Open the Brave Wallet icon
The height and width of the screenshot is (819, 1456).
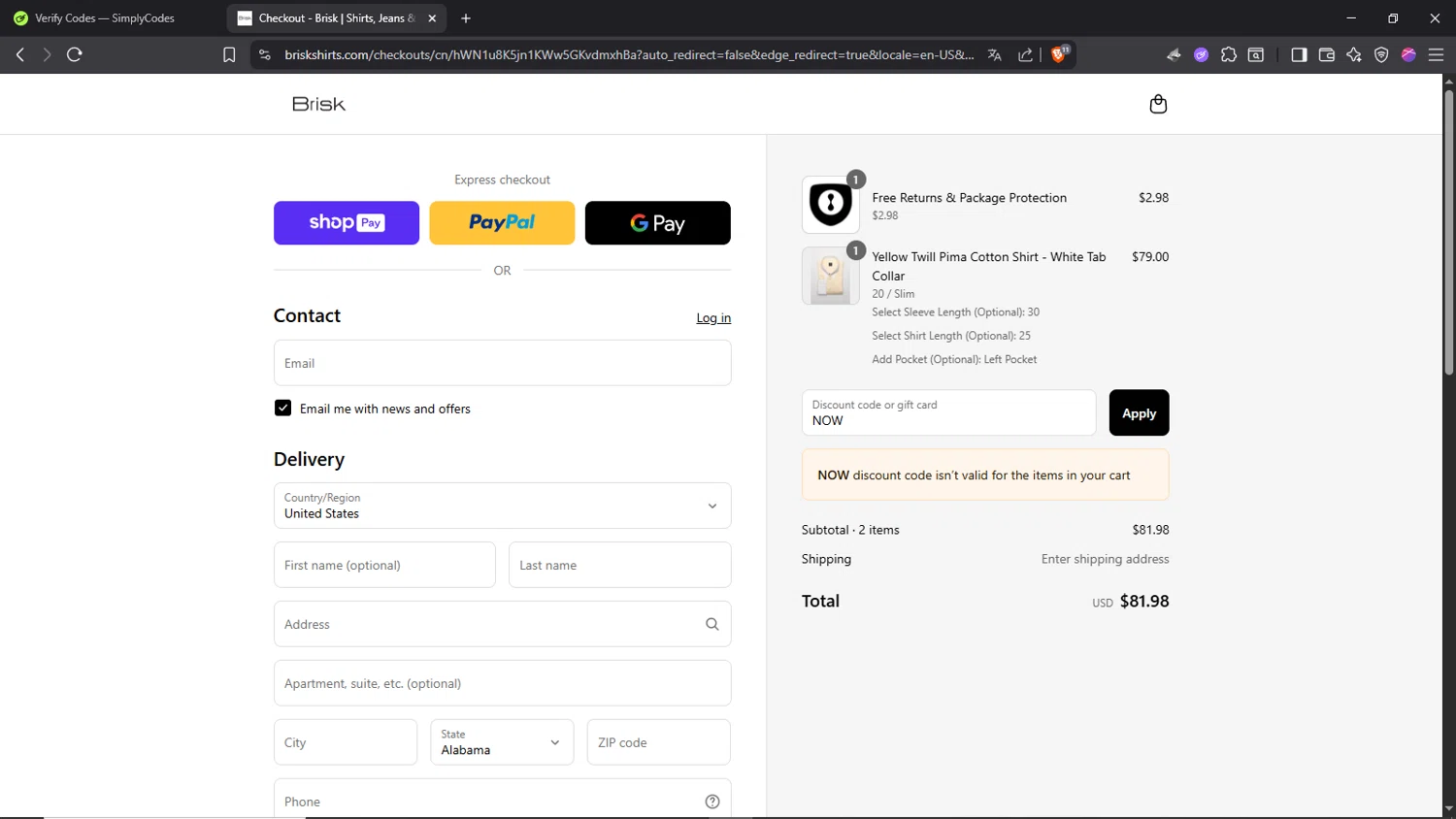[1326, 55]
